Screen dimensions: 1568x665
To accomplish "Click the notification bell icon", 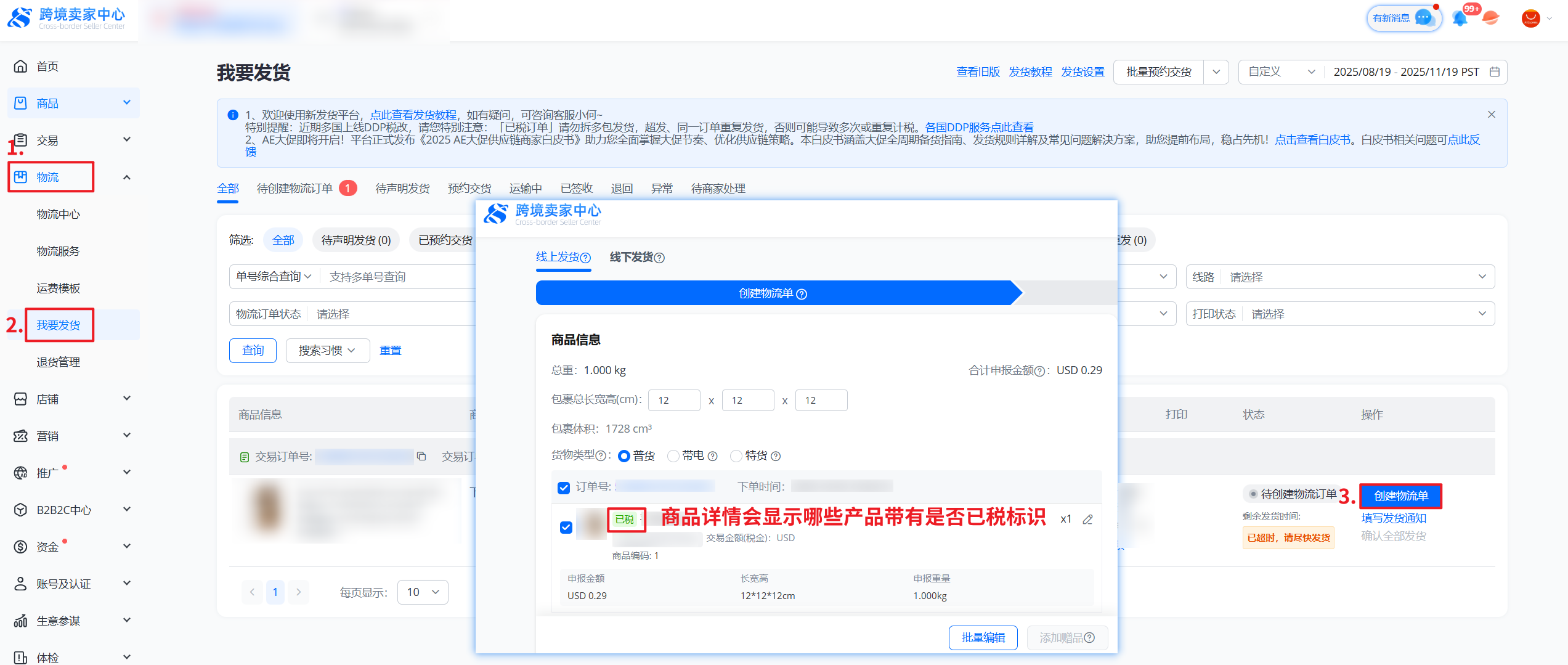I will (x=1459, y=18).
